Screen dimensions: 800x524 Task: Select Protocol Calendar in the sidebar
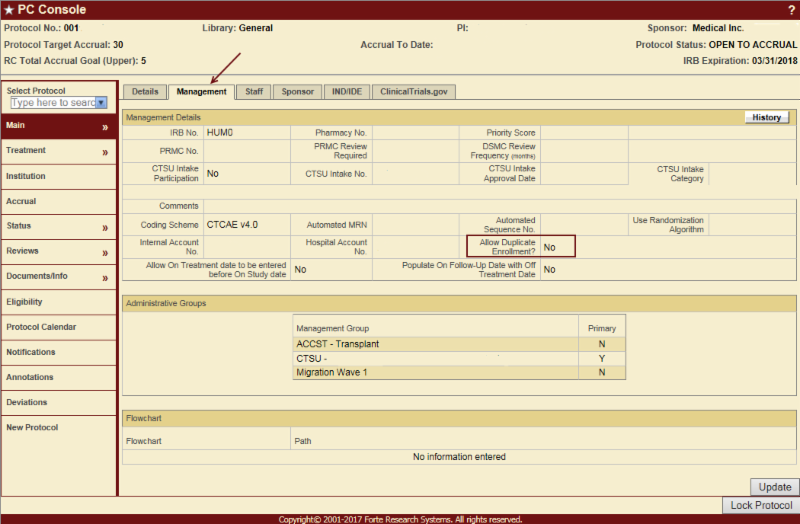coord(41,327)
